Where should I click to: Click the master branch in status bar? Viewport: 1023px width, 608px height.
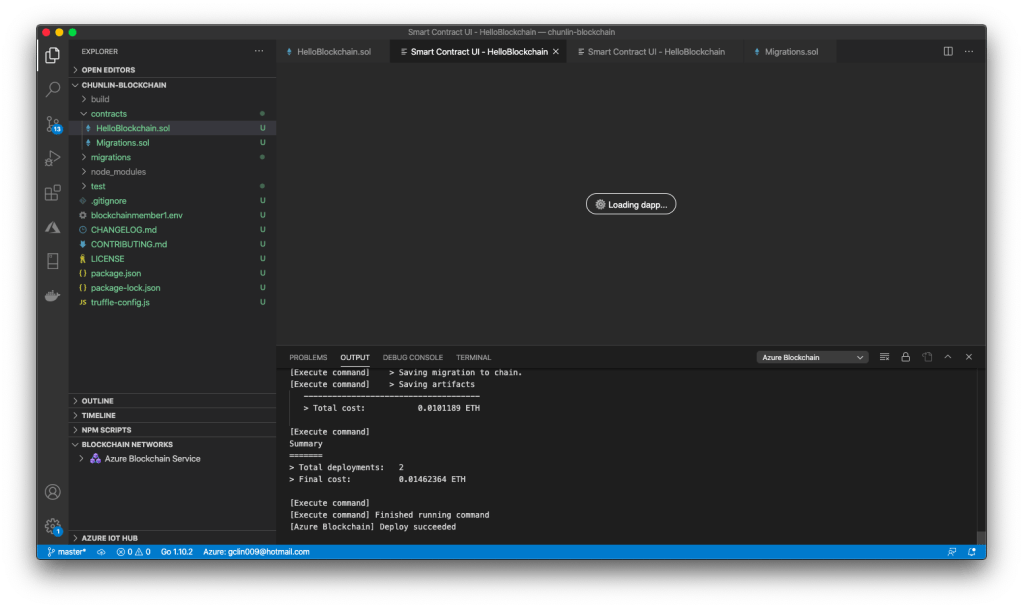(66, 551)
